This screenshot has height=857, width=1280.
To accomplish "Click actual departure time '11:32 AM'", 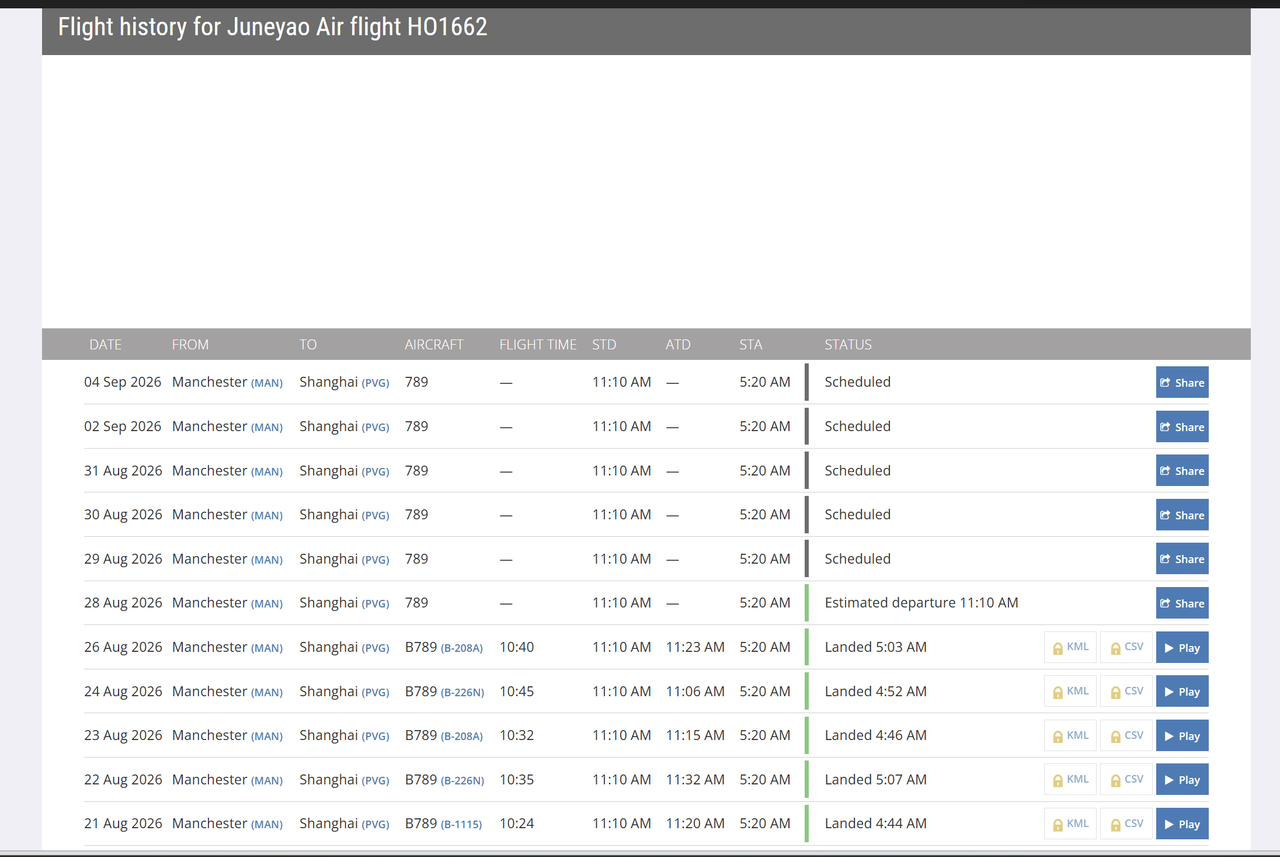I will (695, 779).
